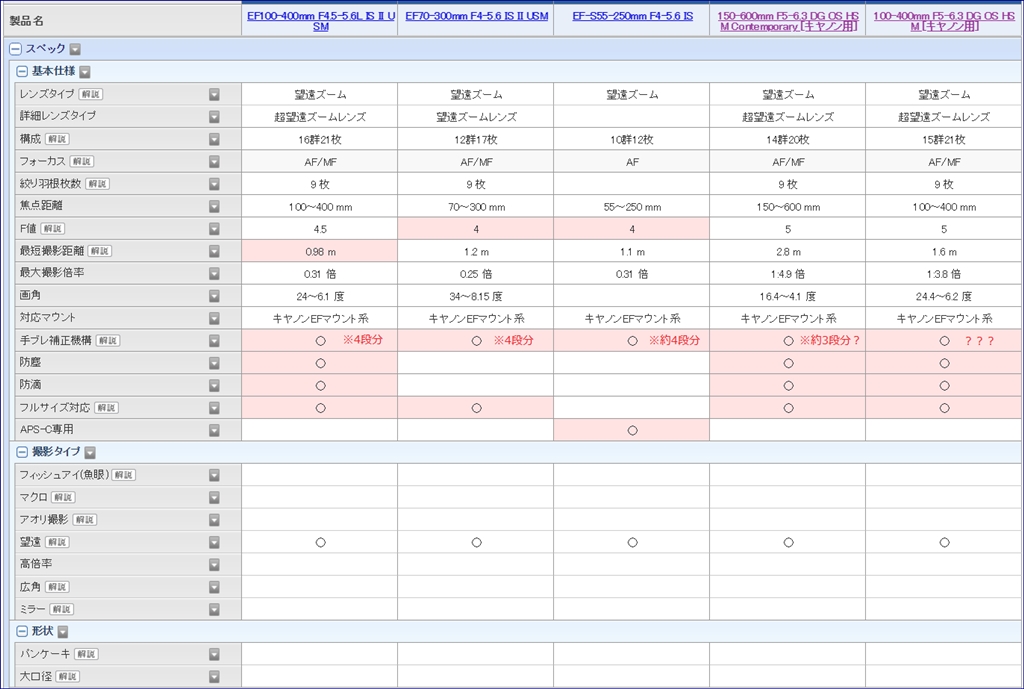Image resolution: width=1024 pixels, height=689 pixels.
Task: Click the arrow icon in 防滴 row
Action: [x=214, y=386]
